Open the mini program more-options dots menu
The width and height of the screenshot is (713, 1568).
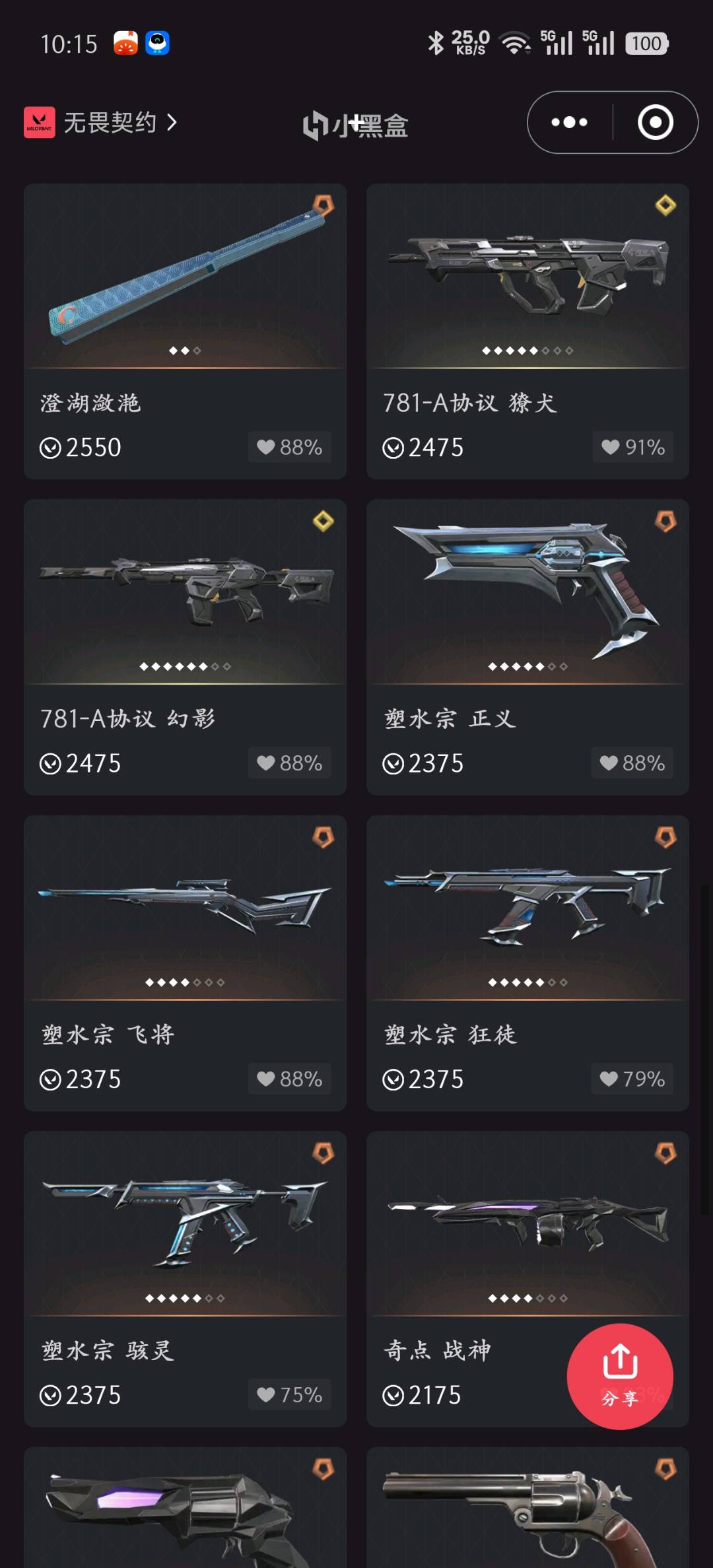[569, 122]
